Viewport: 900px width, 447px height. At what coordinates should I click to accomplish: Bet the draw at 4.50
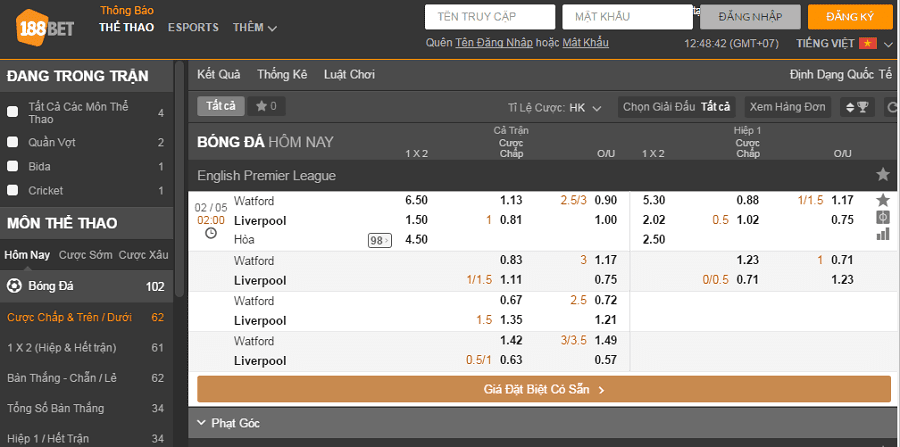[416, 240]
